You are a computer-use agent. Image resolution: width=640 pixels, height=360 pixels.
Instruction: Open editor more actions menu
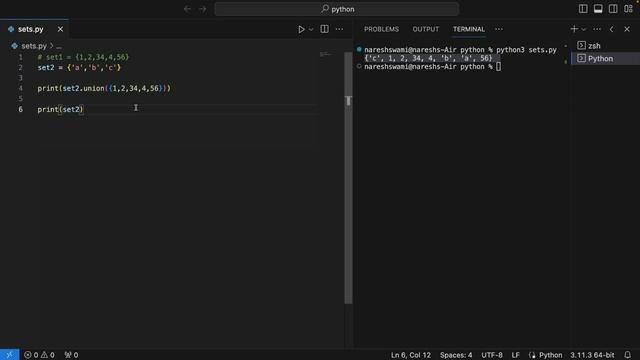click(x=340, y=29)
